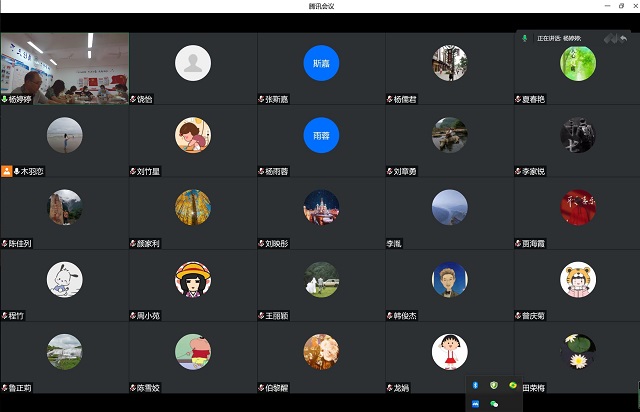
Task: Click the orange host icon beside 木羽恋
Action: [6, 171]
